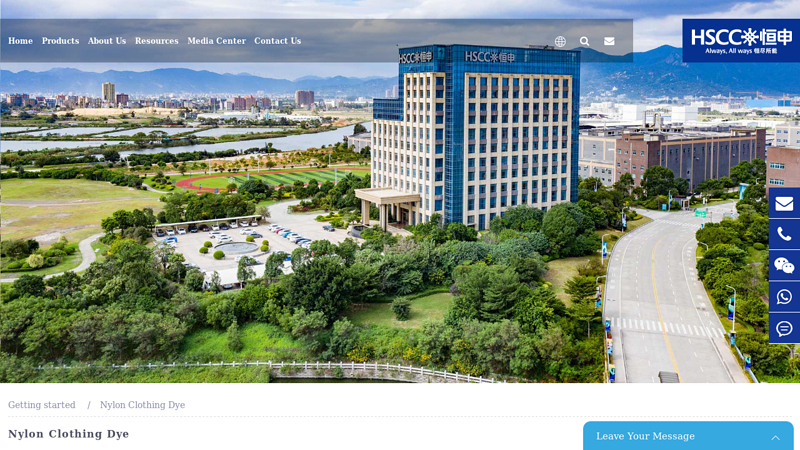Open the message chat bubble side icon
The height and width of the screenshot is (450, 800).
coord(784,328)
